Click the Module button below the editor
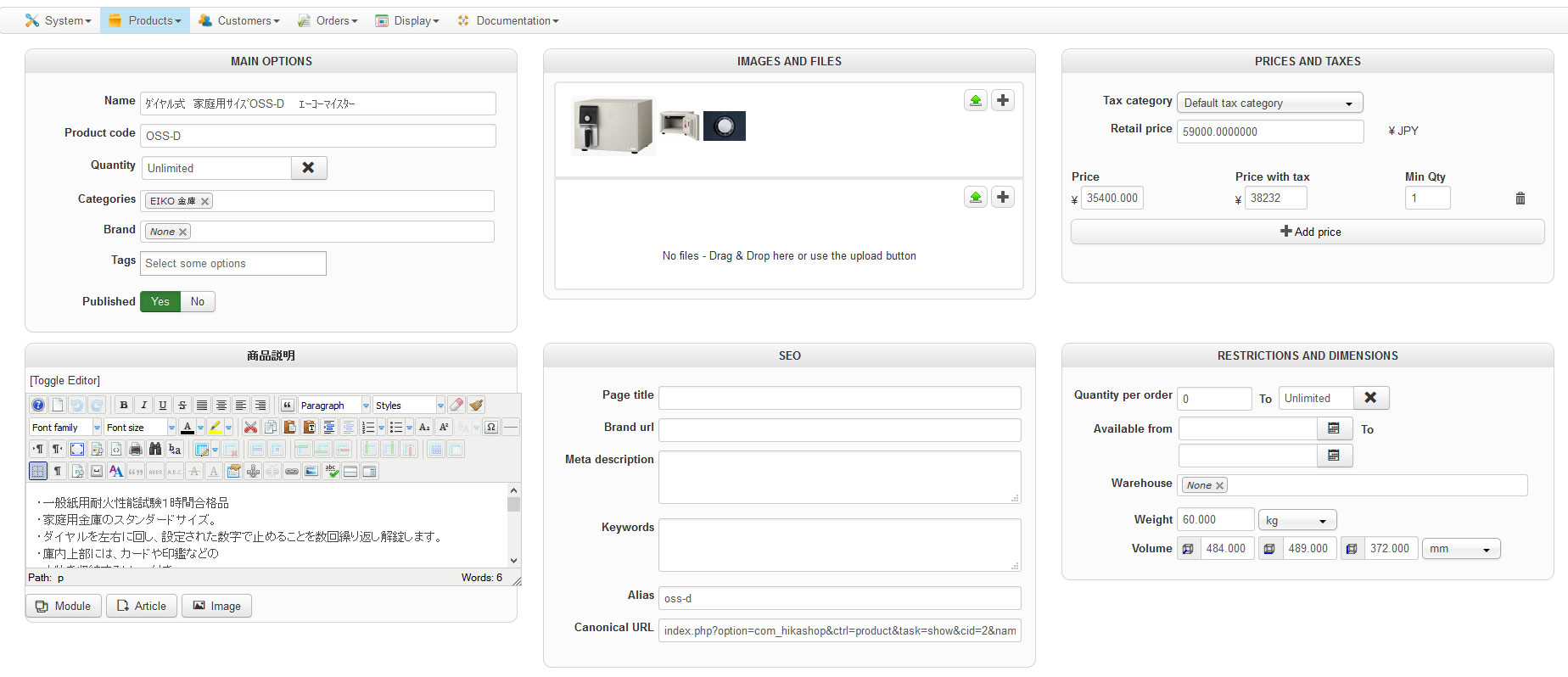1568x677 pixels. tap(64, 607)
